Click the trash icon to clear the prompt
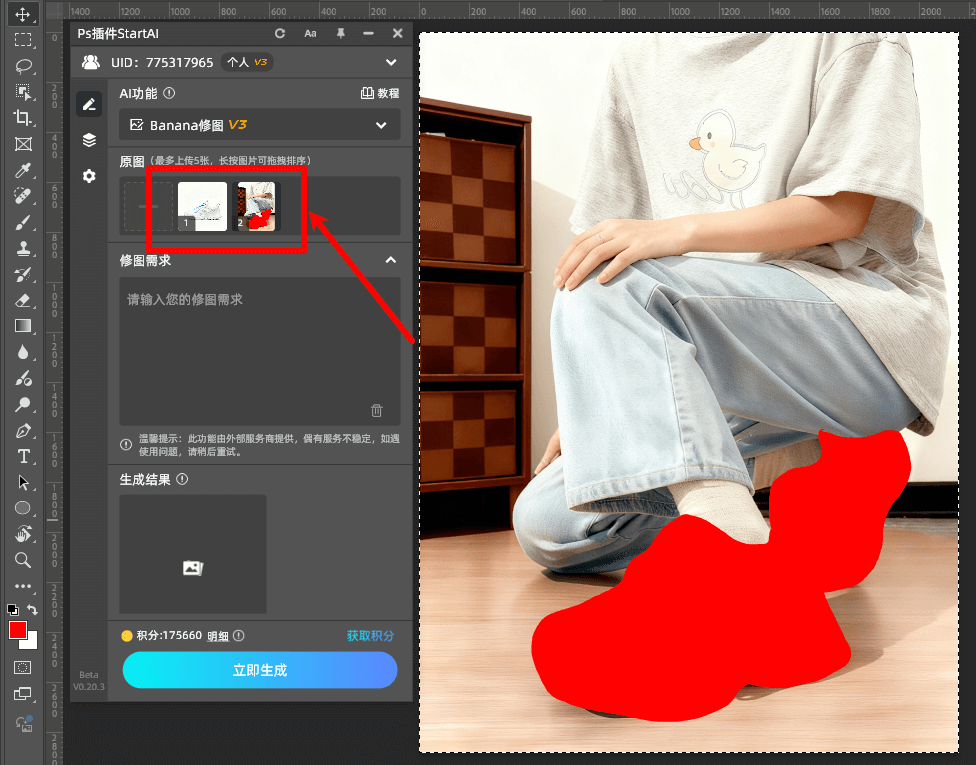The height and width of the screenshot is (765, 976). tap(376, 410)
